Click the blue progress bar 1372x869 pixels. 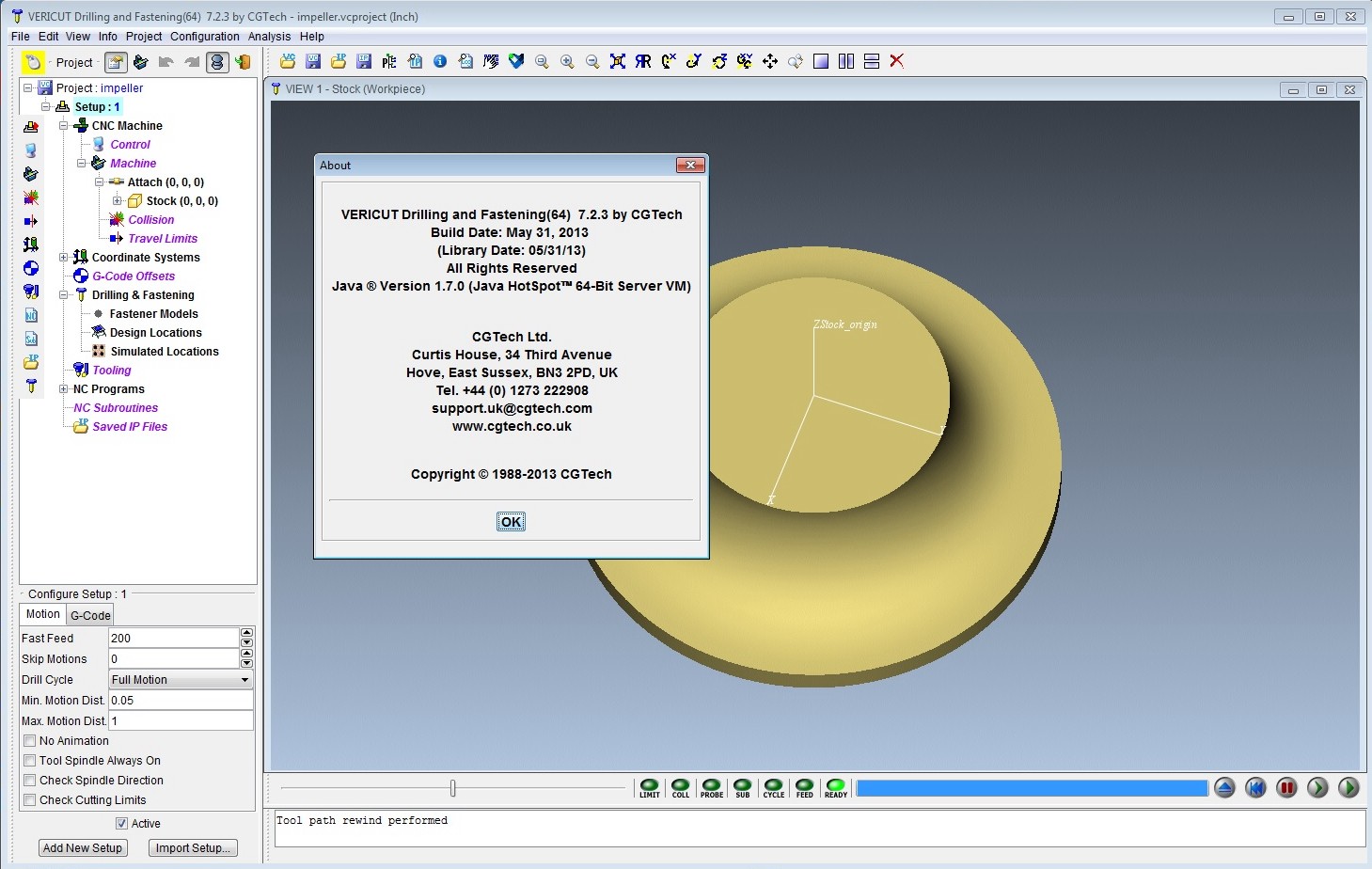[1033, 788]
